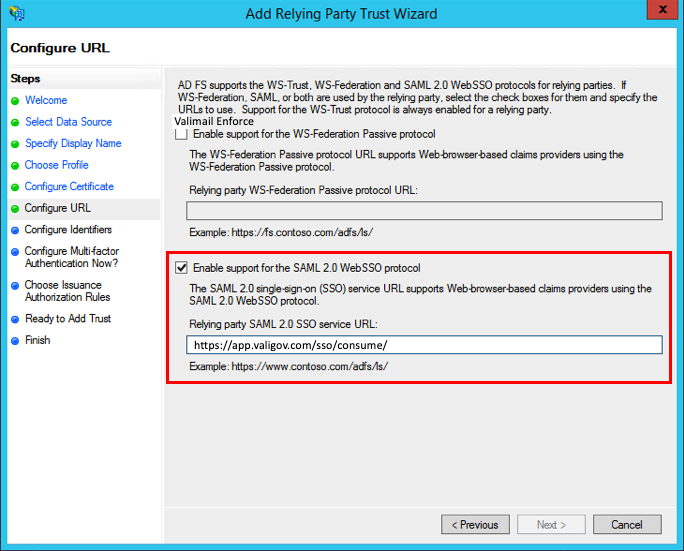
Task: Select Configure Multi-factor Authentication Now? step
Action: point(72,257)
